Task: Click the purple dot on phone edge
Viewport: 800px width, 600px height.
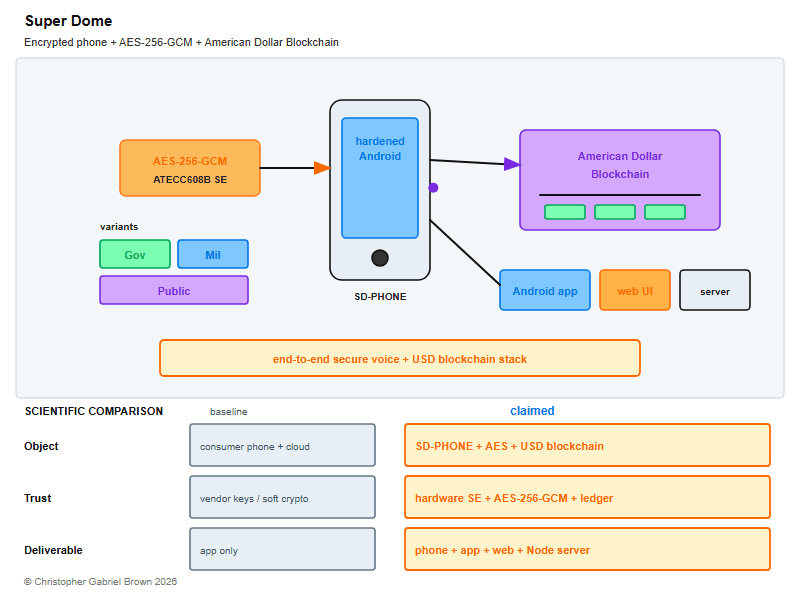Action: [433, 188]
